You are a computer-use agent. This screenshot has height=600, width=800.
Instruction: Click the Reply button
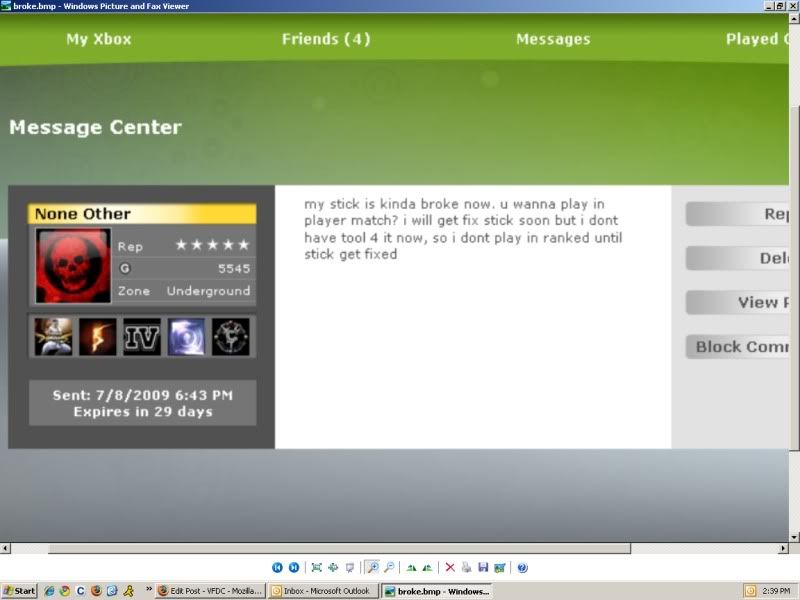tap(737, 214)
